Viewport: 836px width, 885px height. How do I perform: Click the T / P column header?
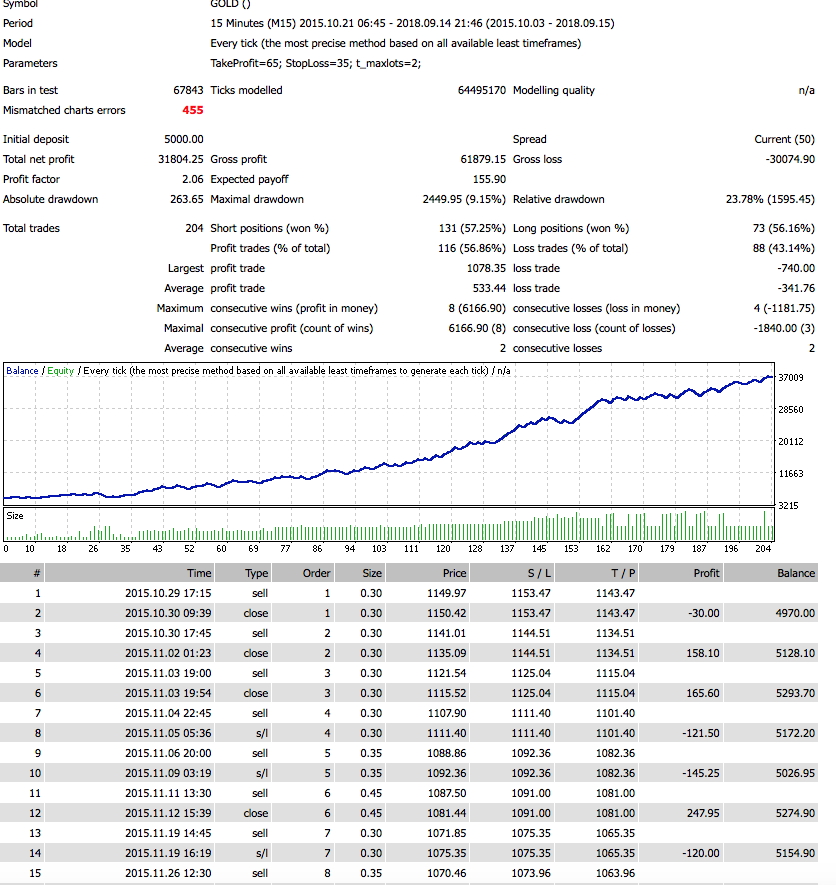coord(596,573)
